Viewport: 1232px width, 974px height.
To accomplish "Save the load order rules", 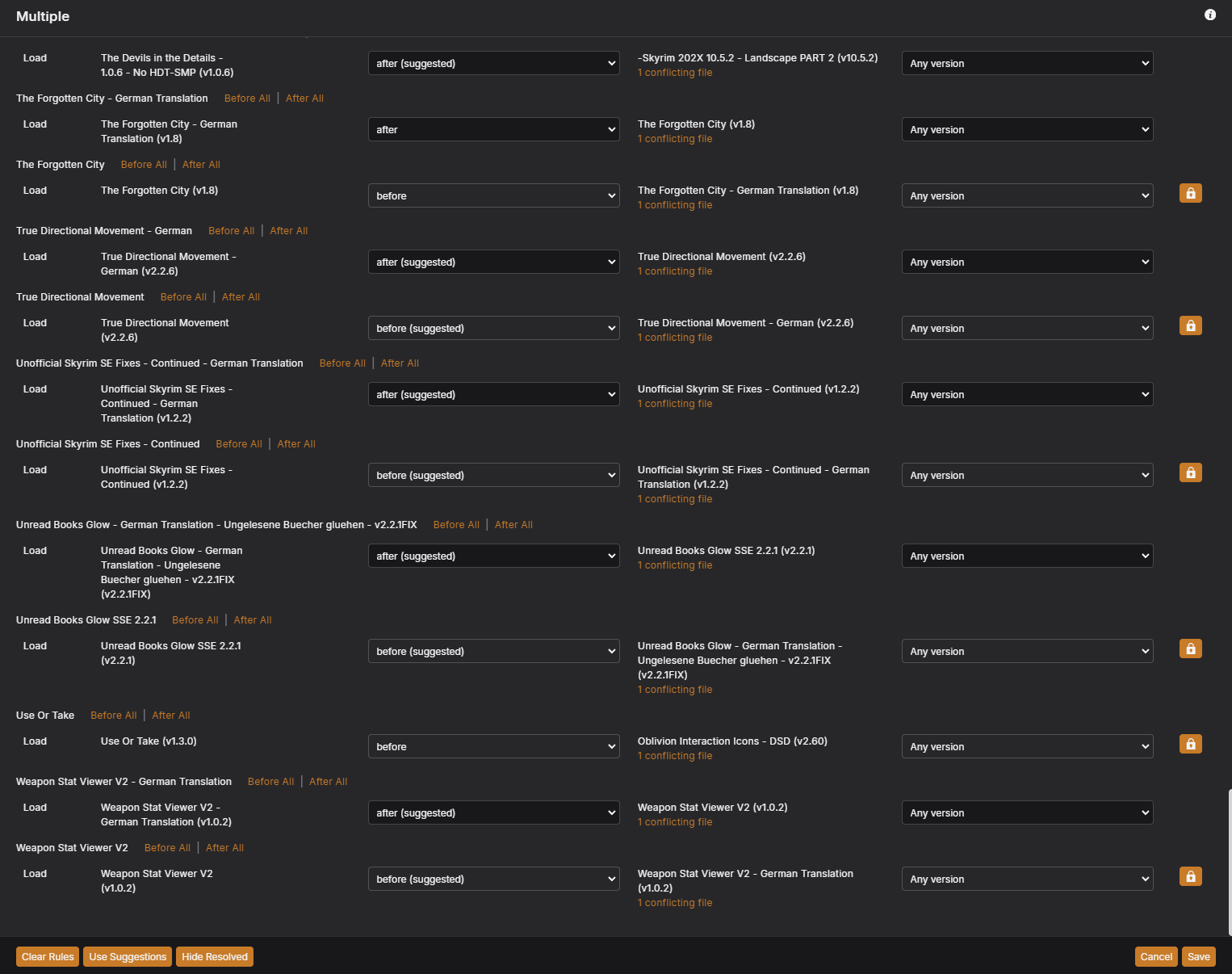I will 1198,956.
